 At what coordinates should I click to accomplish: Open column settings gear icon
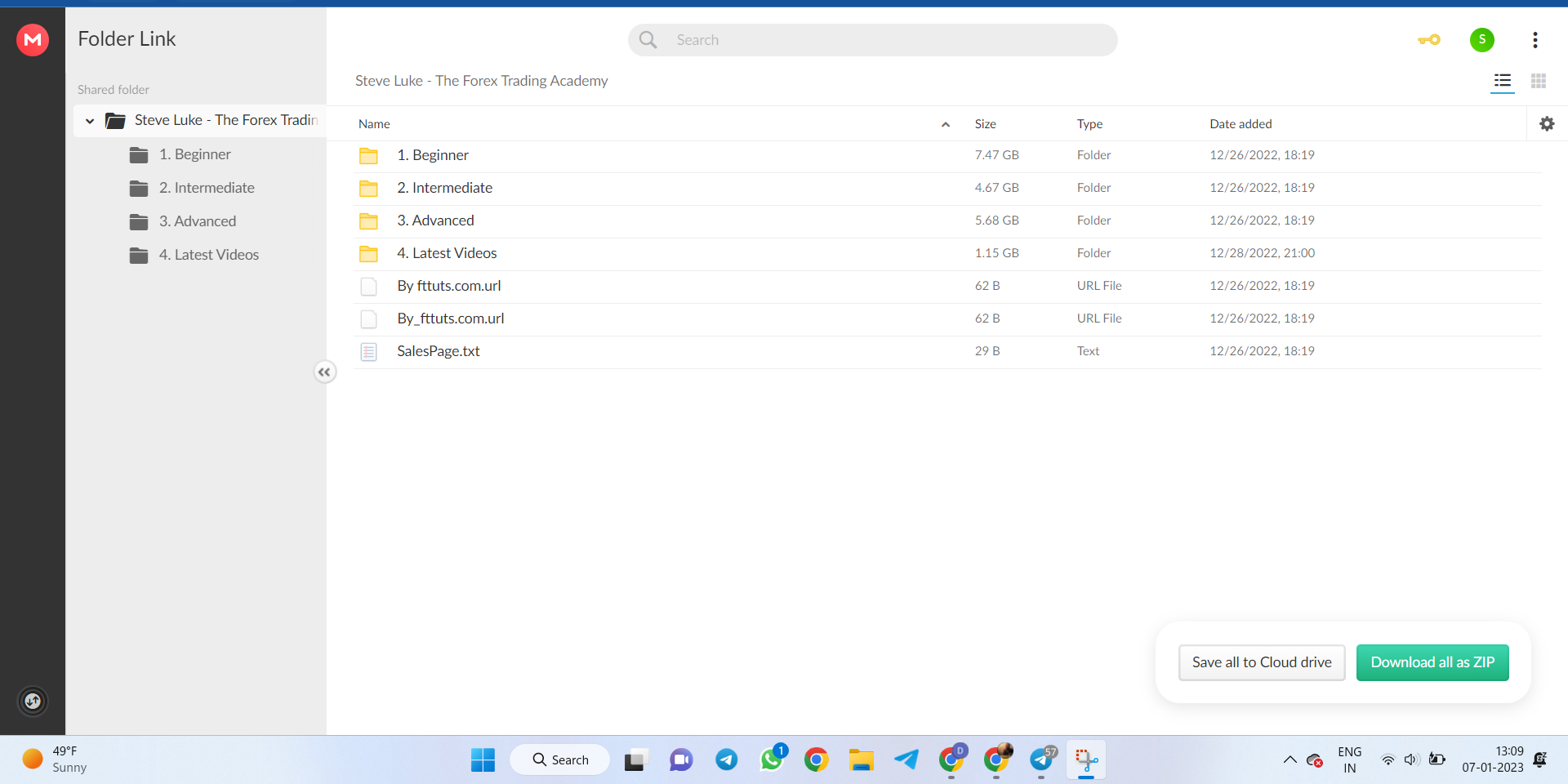(x=1547, y=124)
